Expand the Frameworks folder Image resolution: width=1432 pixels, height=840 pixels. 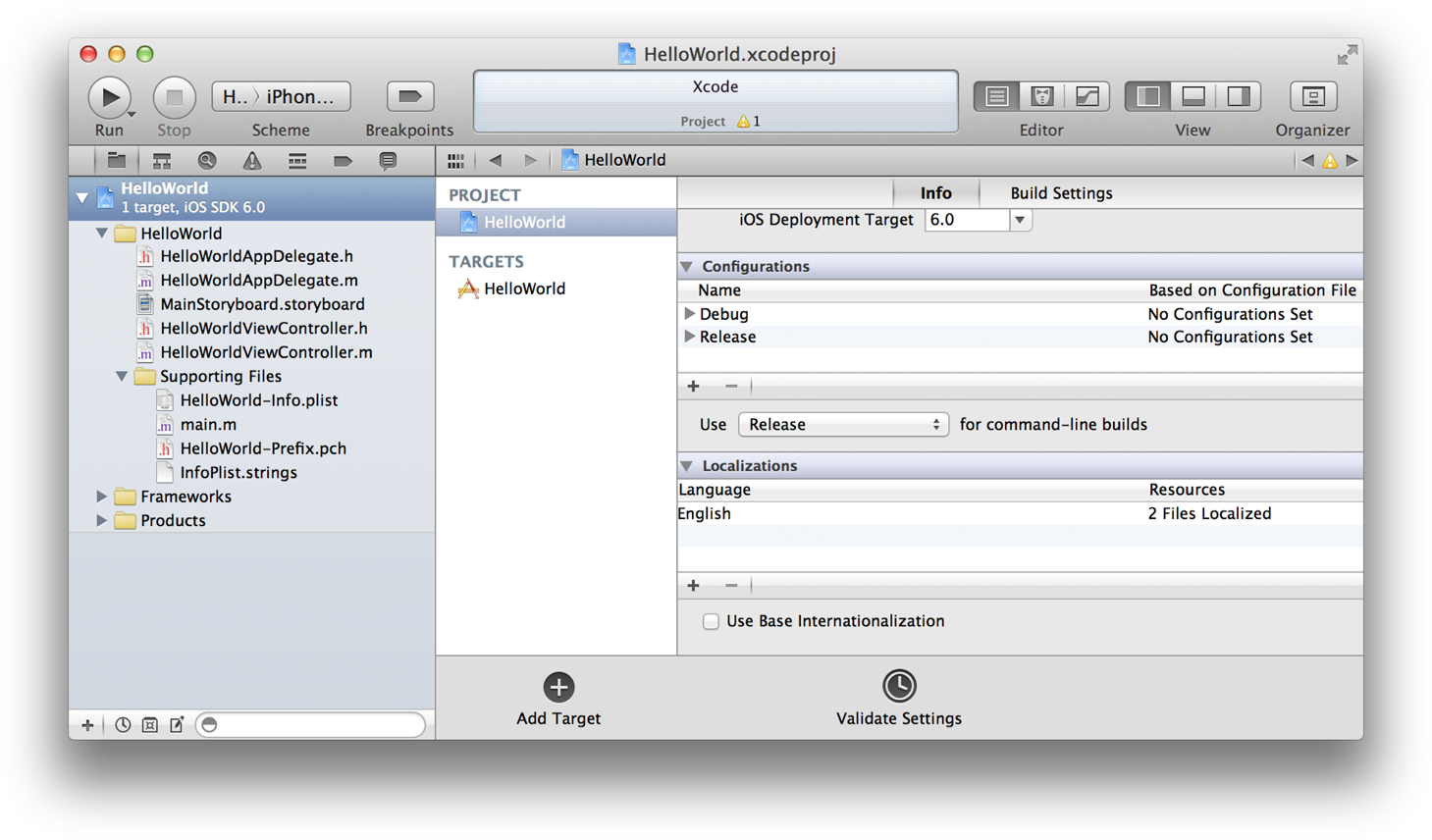pos(102,497)
